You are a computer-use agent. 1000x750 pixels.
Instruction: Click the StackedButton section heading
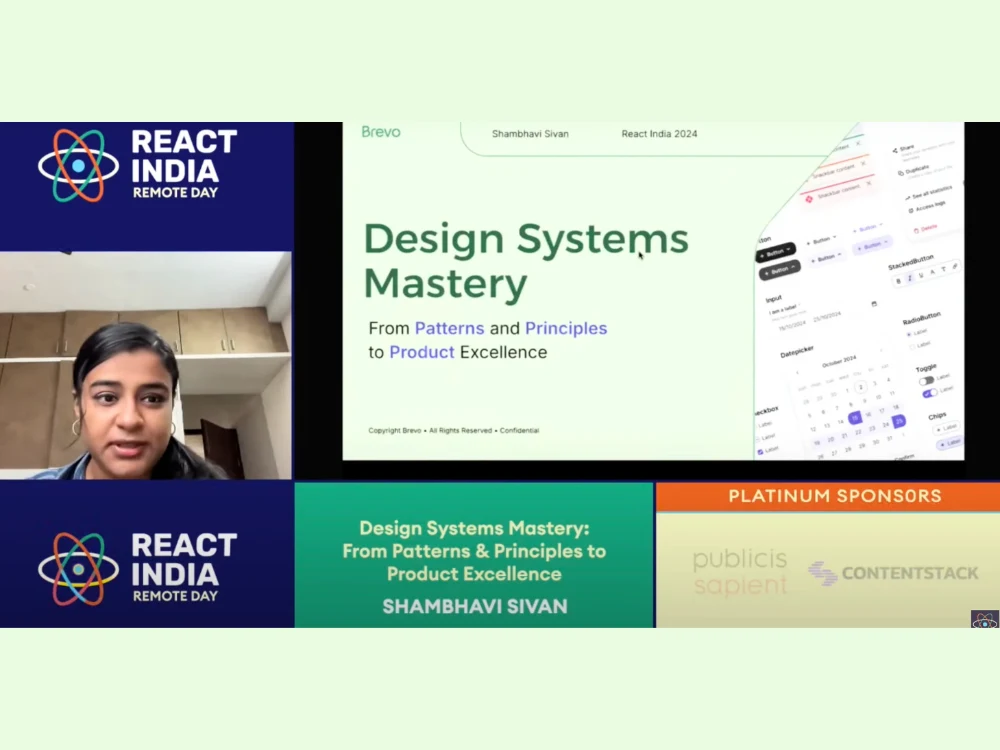tap(911, 261)
